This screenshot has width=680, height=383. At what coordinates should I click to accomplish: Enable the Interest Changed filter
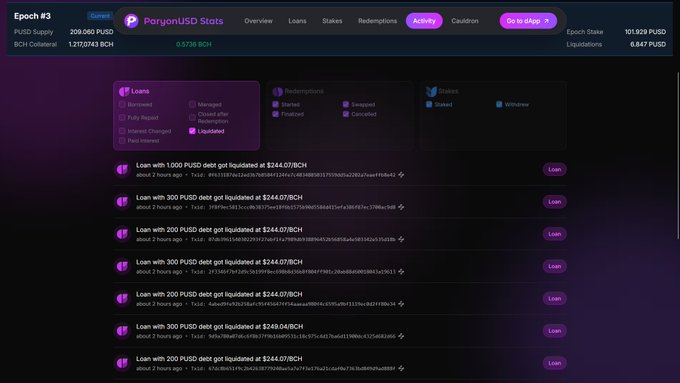(x=122, y=131)
